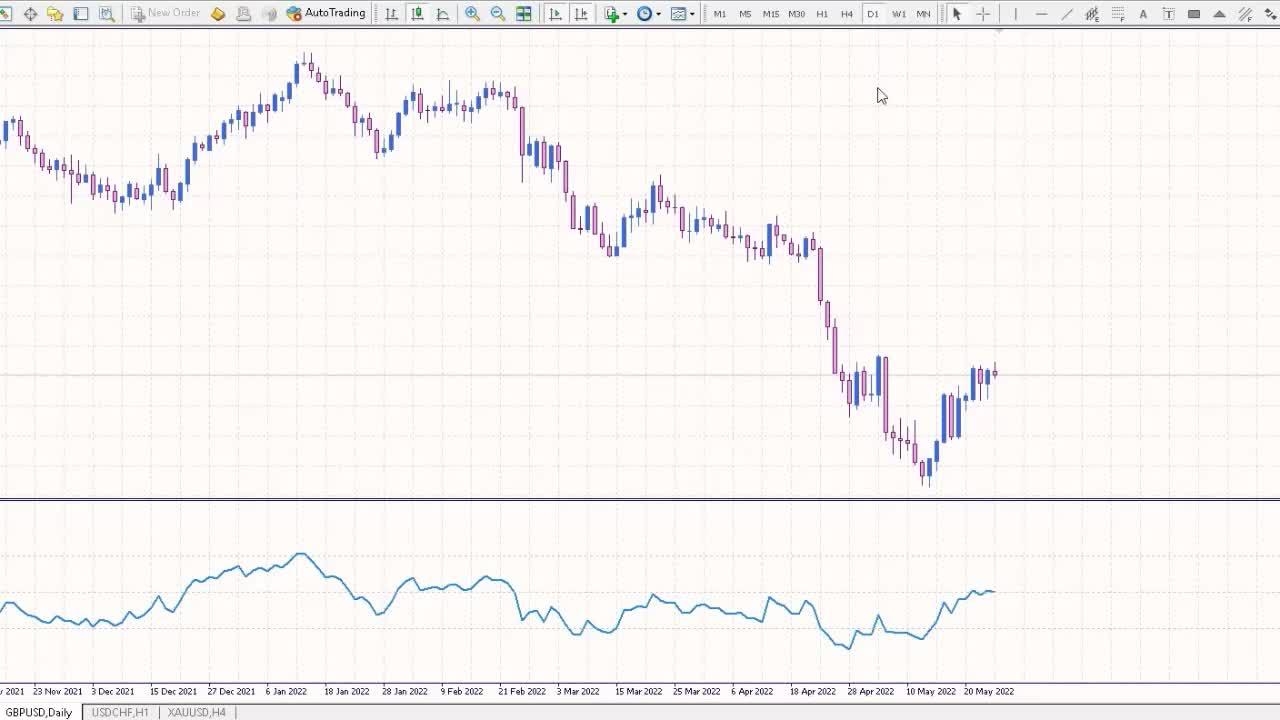The image size is (1280, 720).
Task: Toggle the AutoTrading button
Action: [326, 14]
